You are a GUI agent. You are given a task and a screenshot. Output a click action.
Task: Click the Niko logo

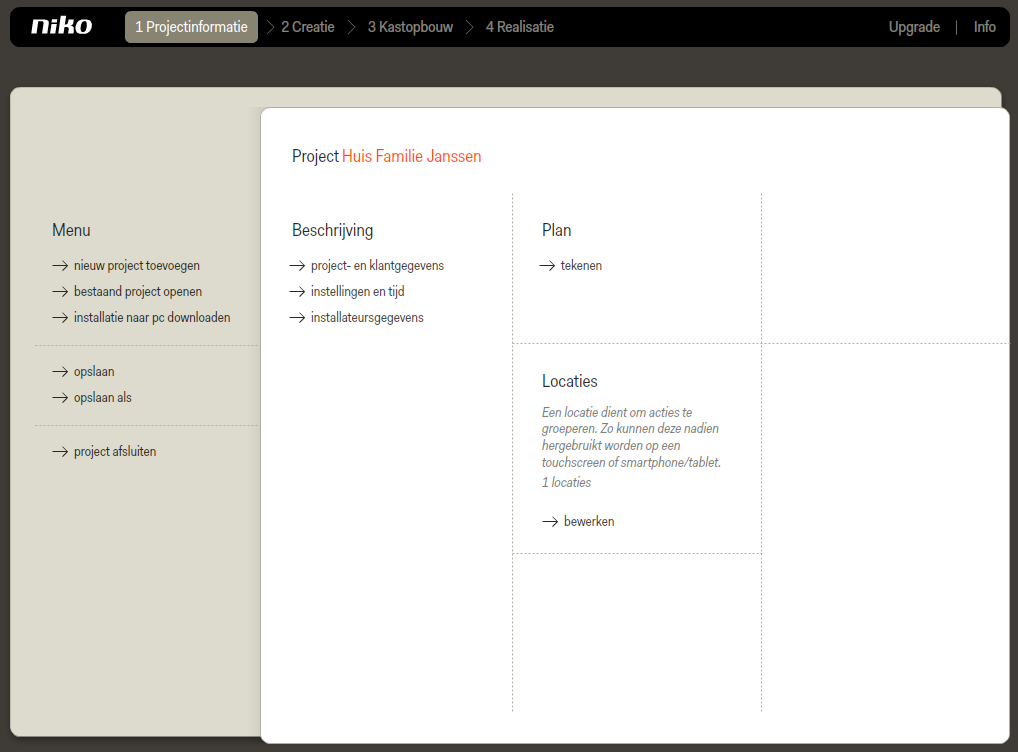click(x=62, y=26)
